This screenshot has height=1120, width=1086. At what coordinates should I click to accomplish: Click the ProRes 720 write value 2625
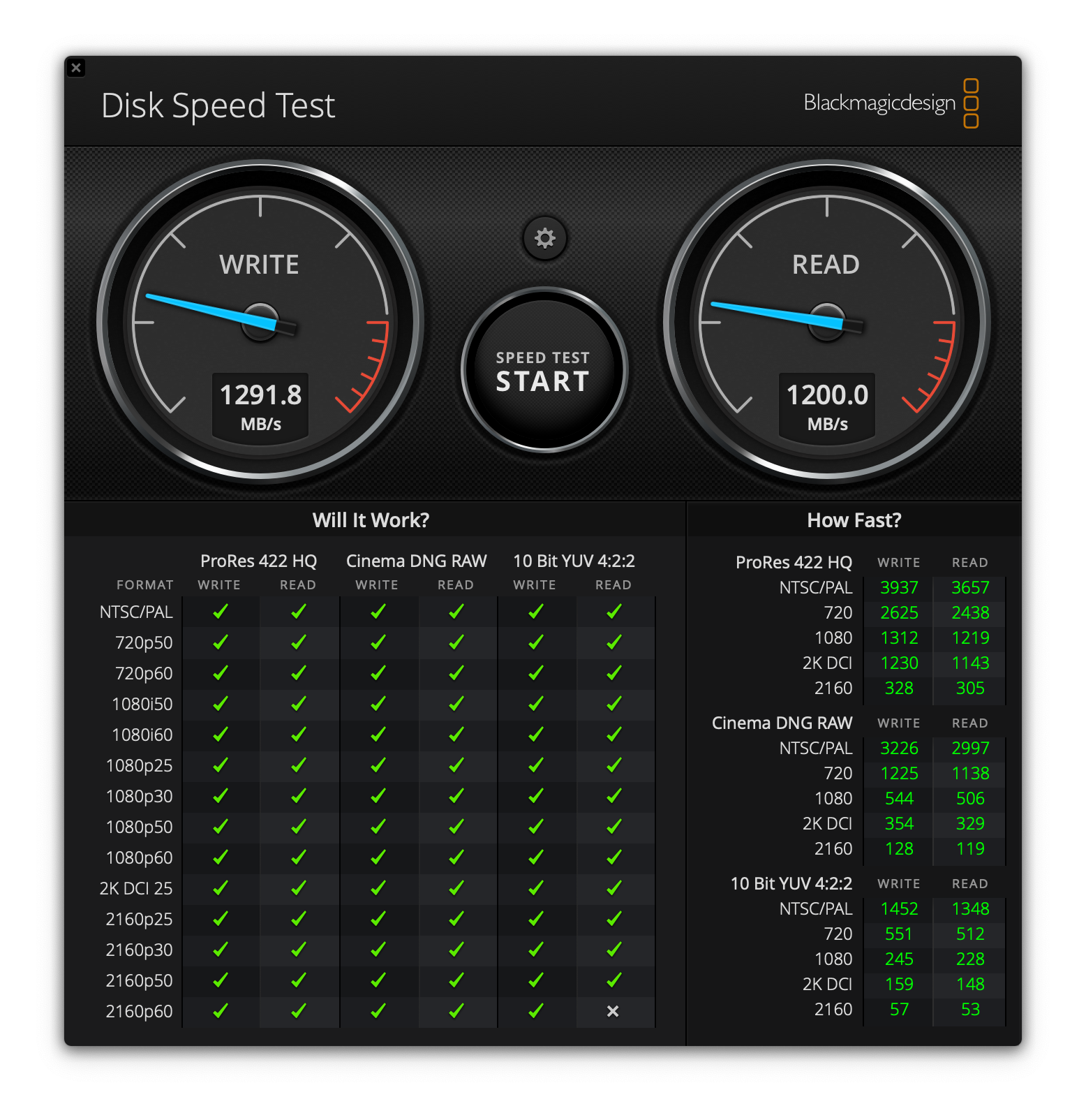click(x=899, y=613)
